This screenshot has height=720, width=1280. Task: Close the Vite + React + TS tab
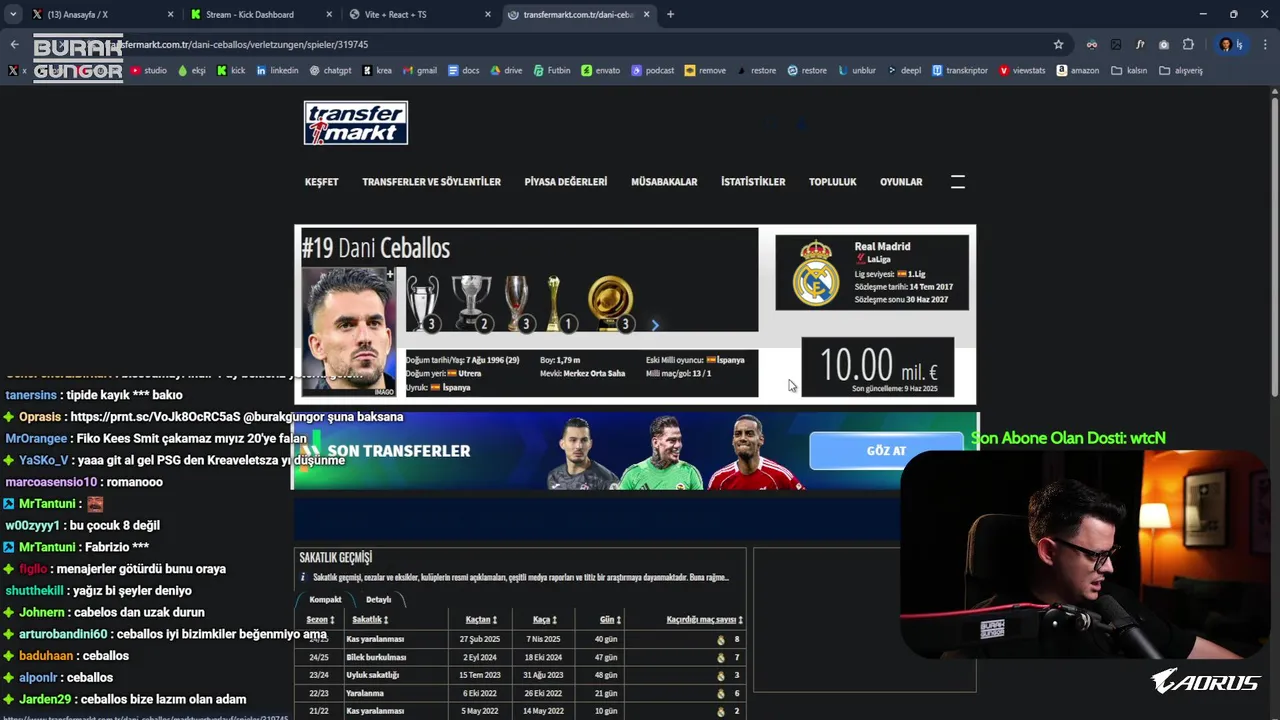pyautogui.click(x=488, y=14)
